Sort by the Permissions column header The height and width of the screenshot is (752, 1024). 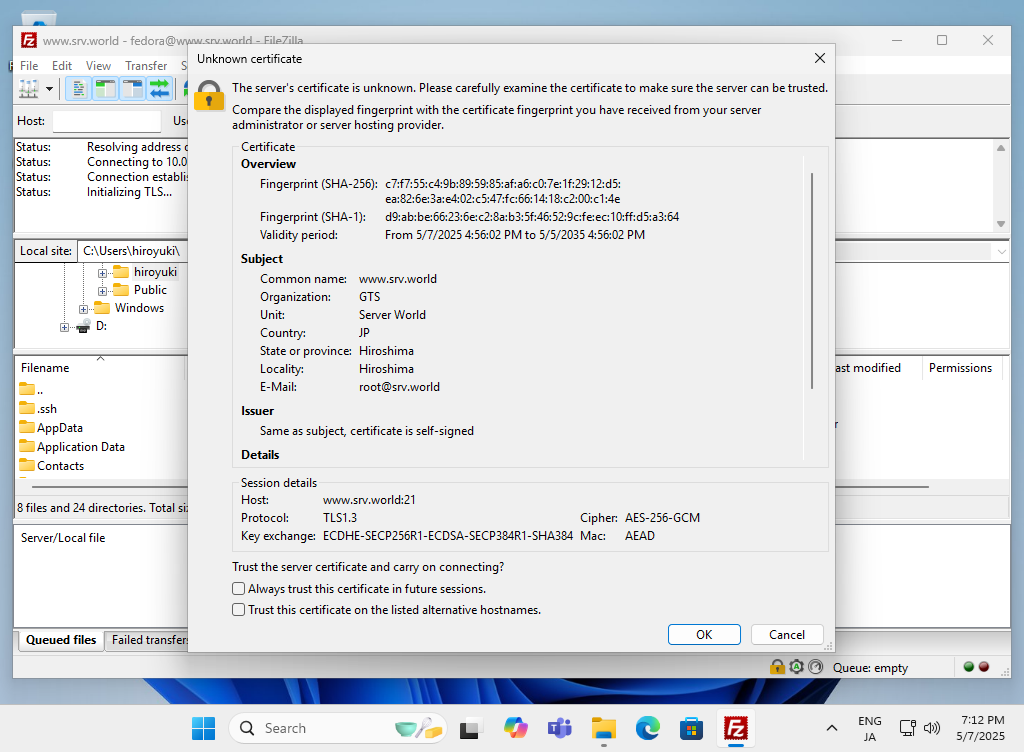961,368
